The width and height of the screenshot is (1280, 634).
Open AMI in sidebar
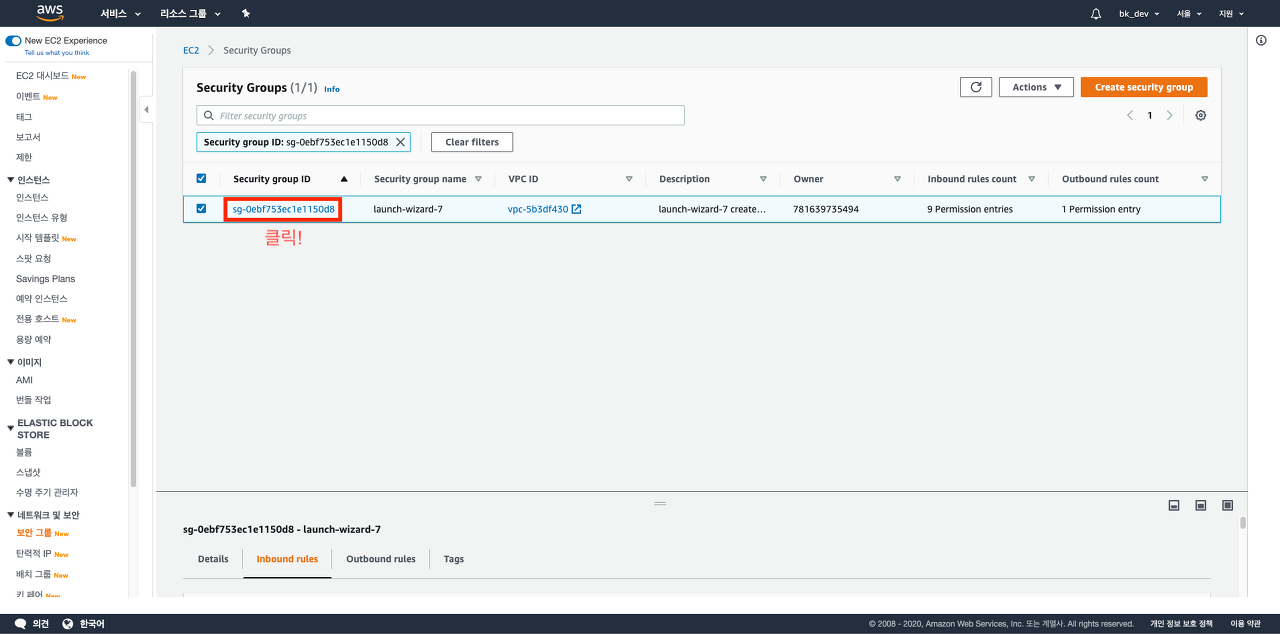click(x=25, y=380)
